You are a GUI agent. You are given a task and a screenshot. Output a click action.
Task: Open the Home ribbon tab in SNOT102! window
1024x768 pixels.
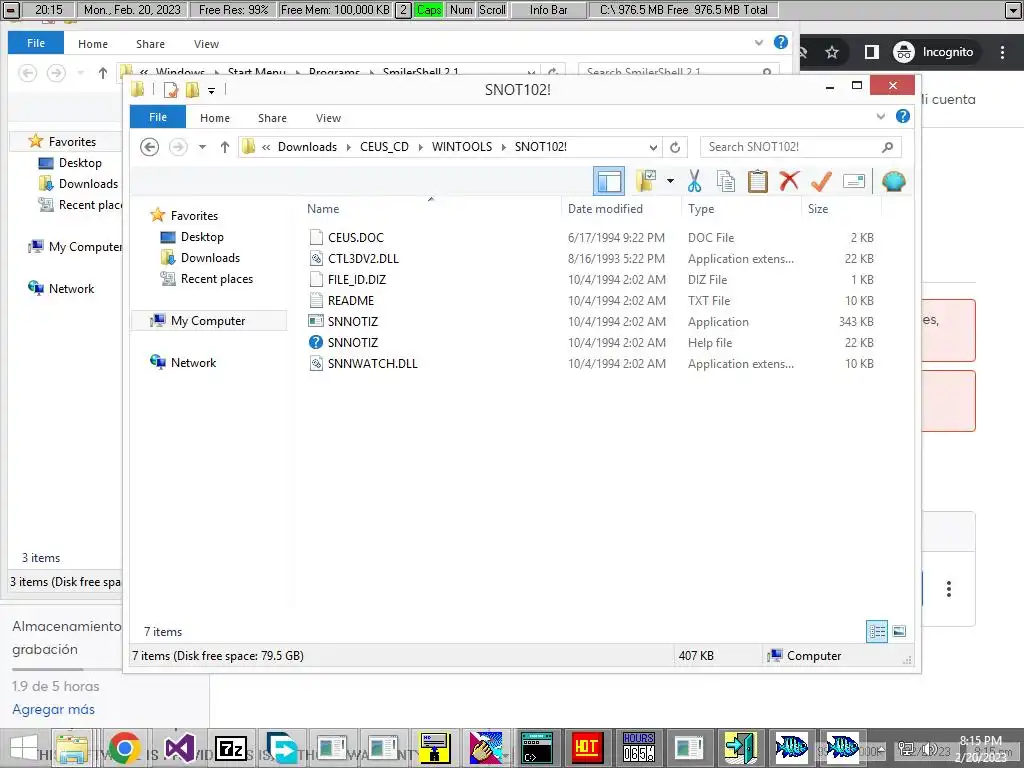pyautogui.click(x=215, y=118)
